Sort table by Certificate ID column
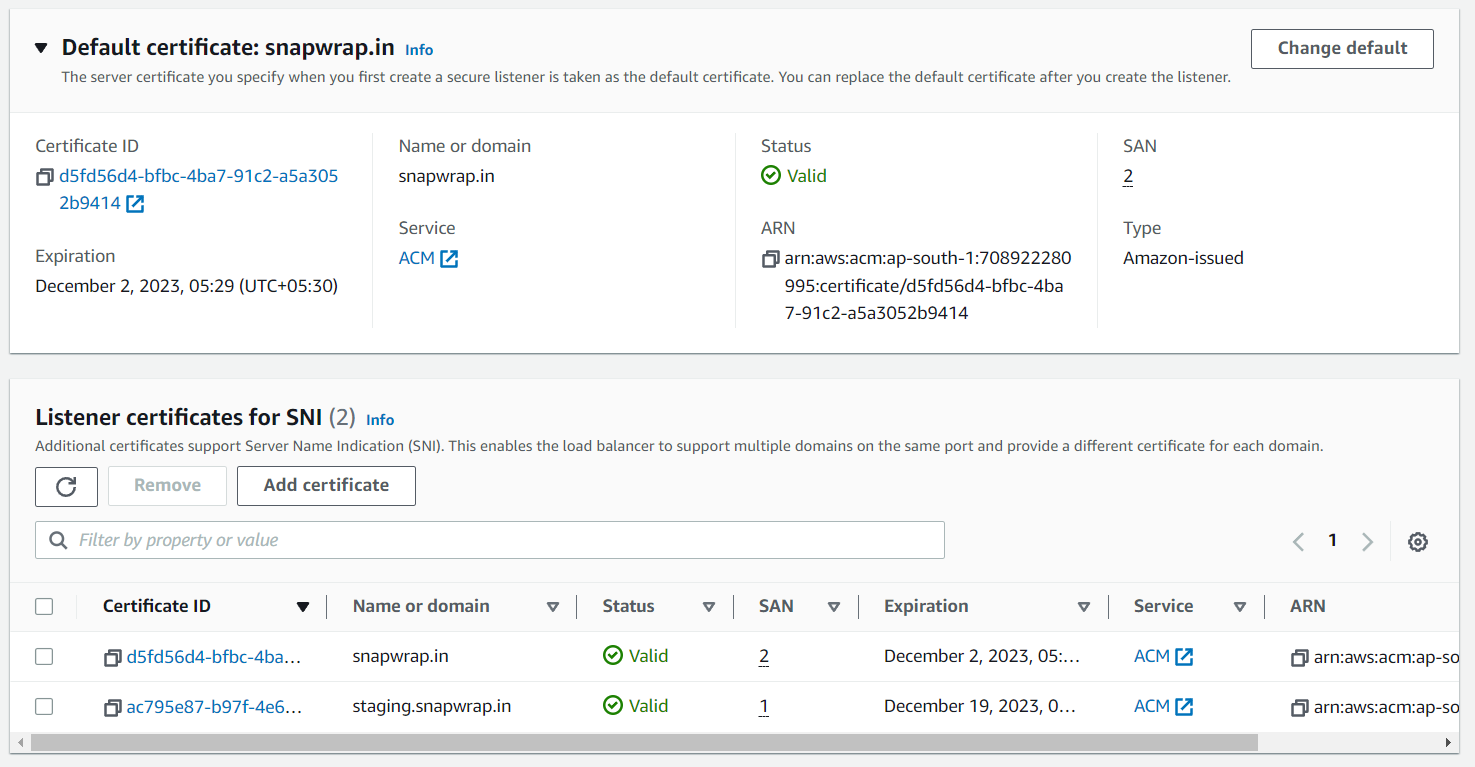Image resolution: width=1475 pixels, height=767 pixels. click(303, 607)
